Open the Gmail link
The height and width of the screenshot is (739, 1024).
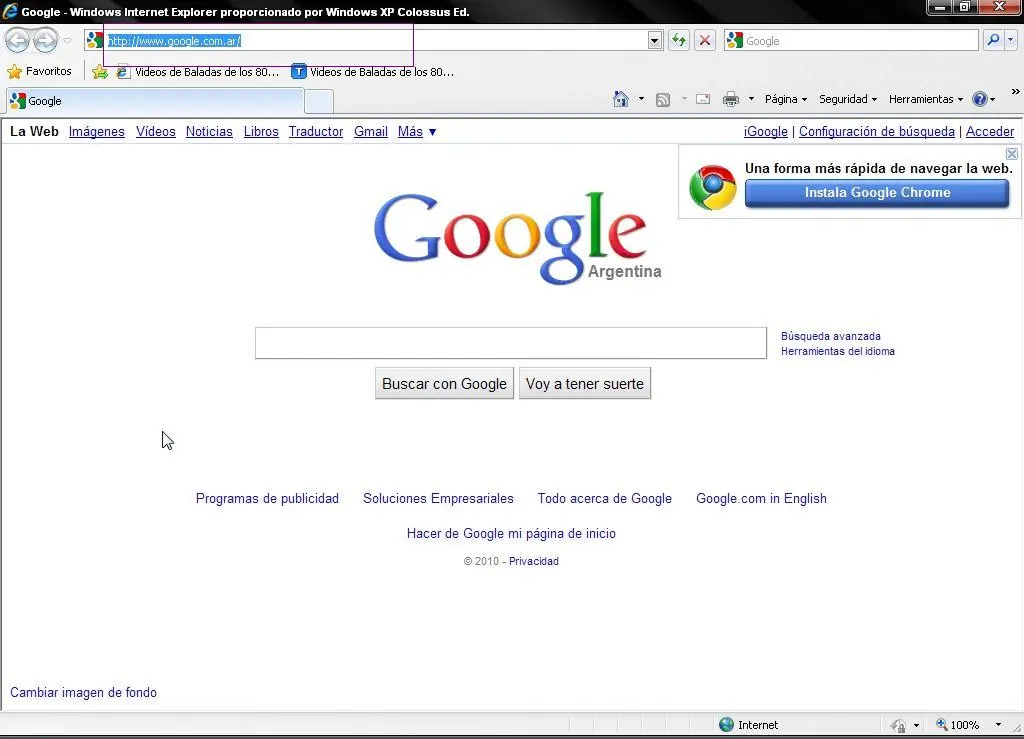click(371, 131)
